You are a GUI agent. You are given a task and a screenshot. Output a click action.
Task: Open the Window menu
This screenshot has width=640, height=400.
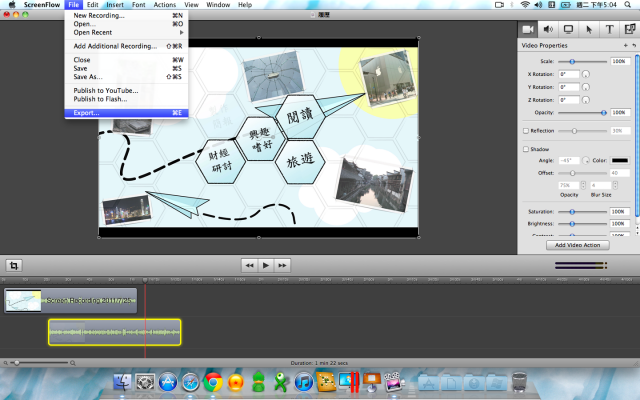point(218,4)
